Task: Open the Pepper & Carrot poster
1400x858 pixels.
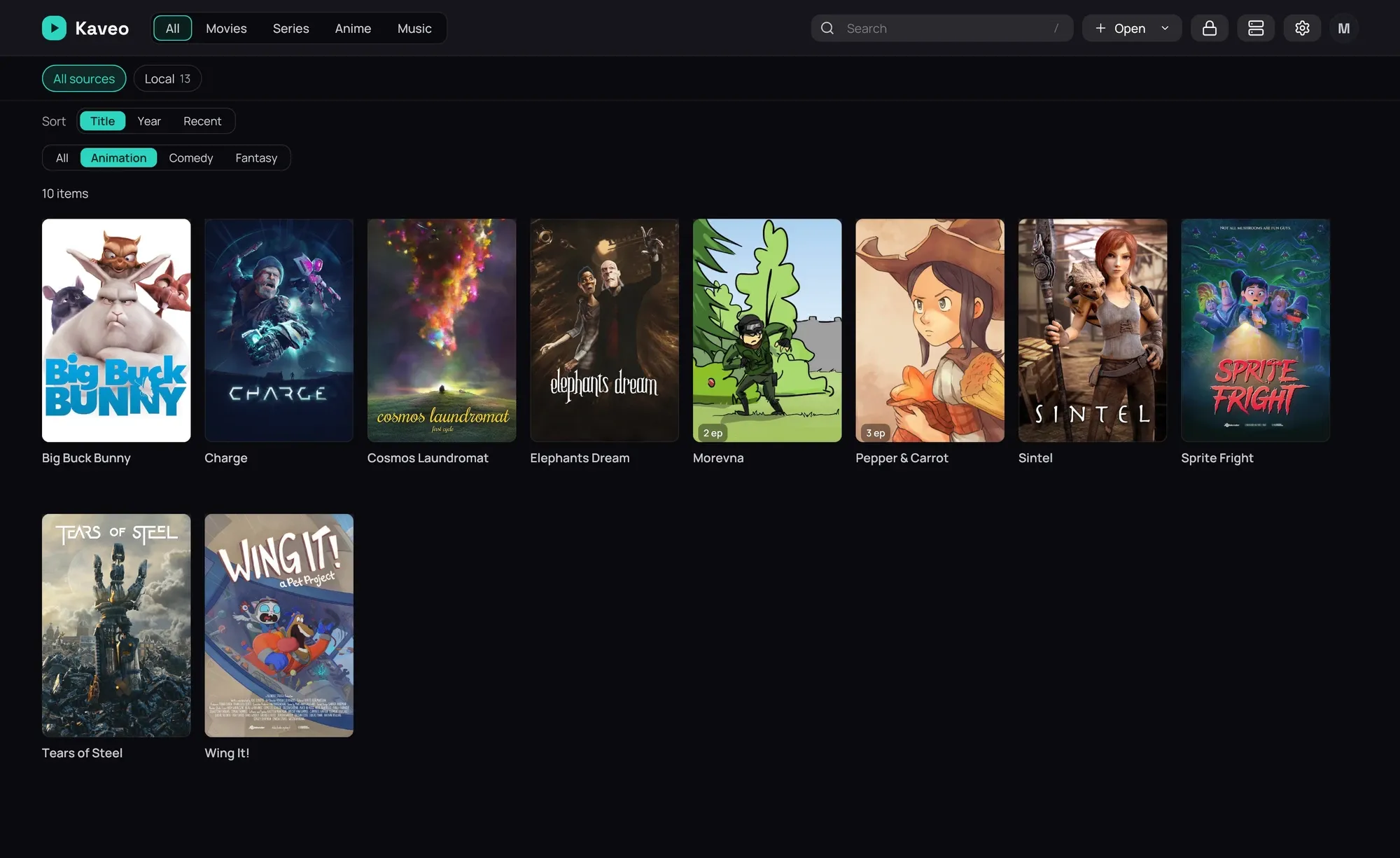Action: click(930, 330)
